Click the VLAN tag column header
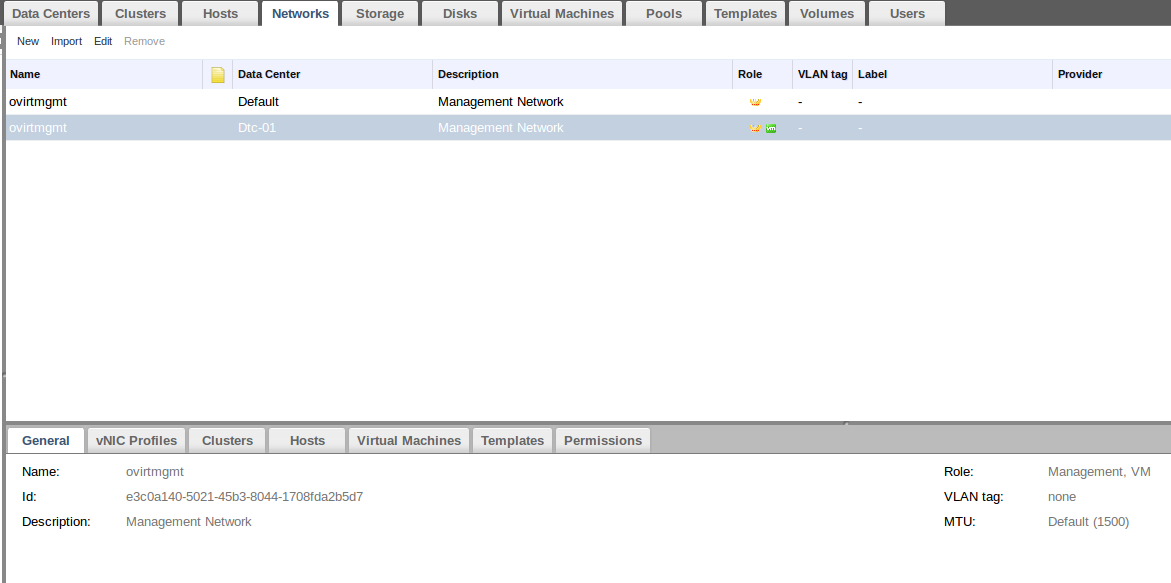Screen dimensions: 1171x583 (x=822, y=75)
